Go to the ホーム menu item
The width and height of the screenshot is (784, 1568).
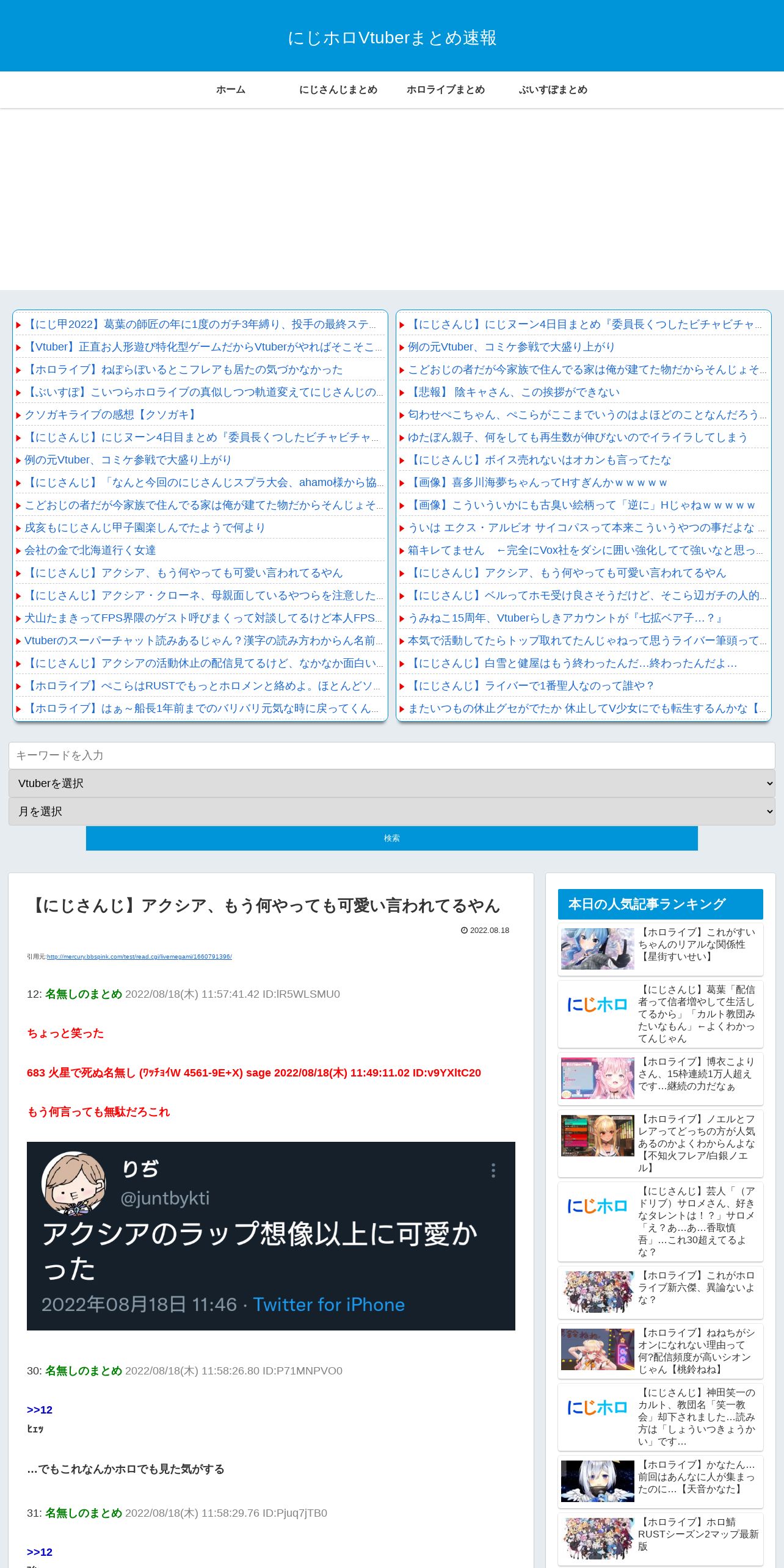pyautogui.click(x=231, y=90)
